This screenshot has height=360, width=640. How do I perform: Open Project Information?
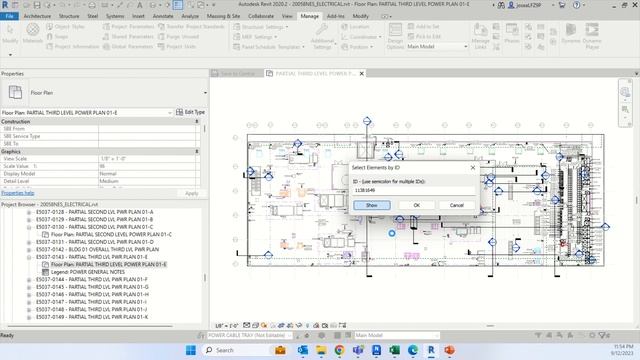[x=73, y=47]
